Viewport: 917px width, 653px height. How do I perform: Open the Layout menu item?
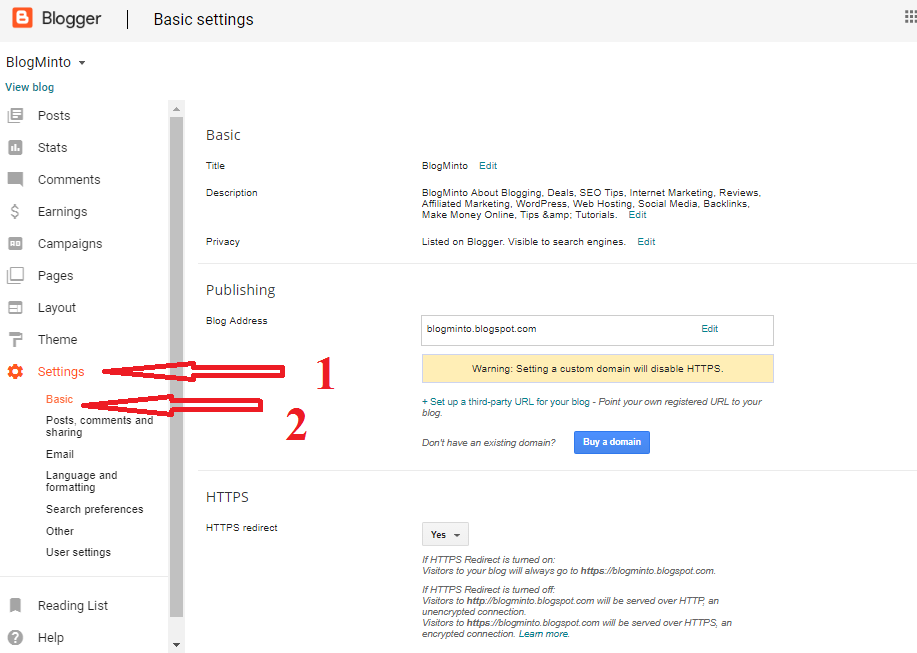pyautogui.click(x=57, y=308)
